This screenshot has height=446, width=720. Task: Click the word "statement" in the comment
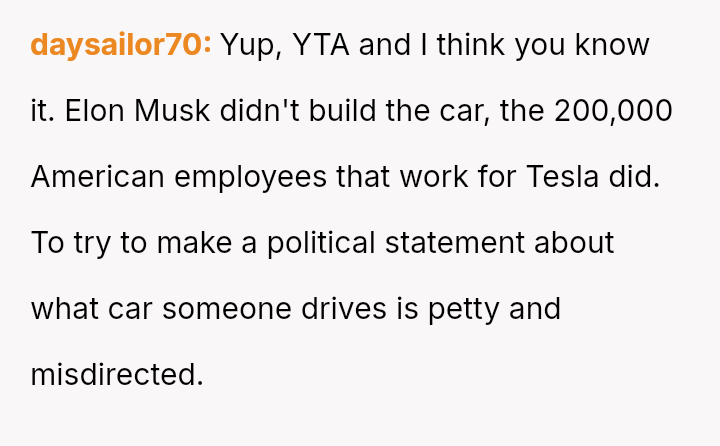click(455, 243)
